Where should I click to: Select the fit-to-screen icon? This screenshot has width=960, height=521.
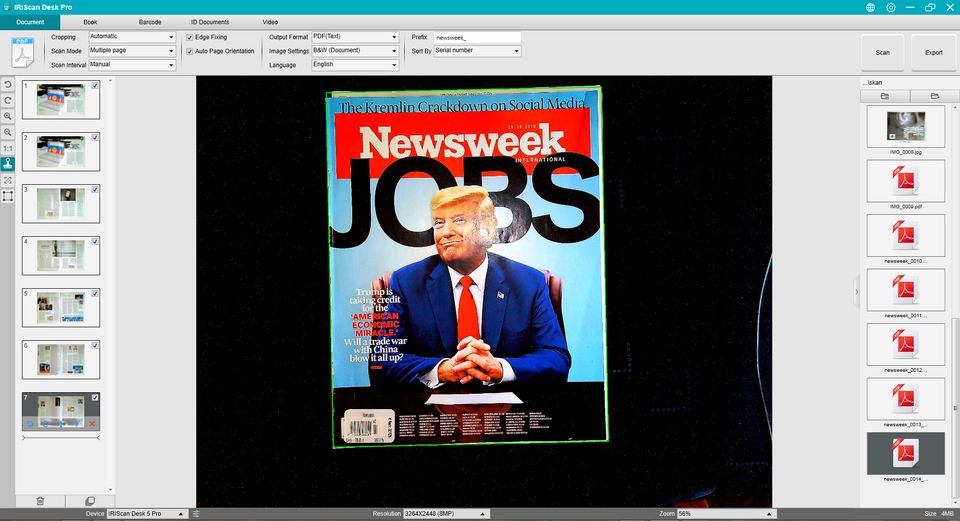pyautogui.click(x=7, y=181)
